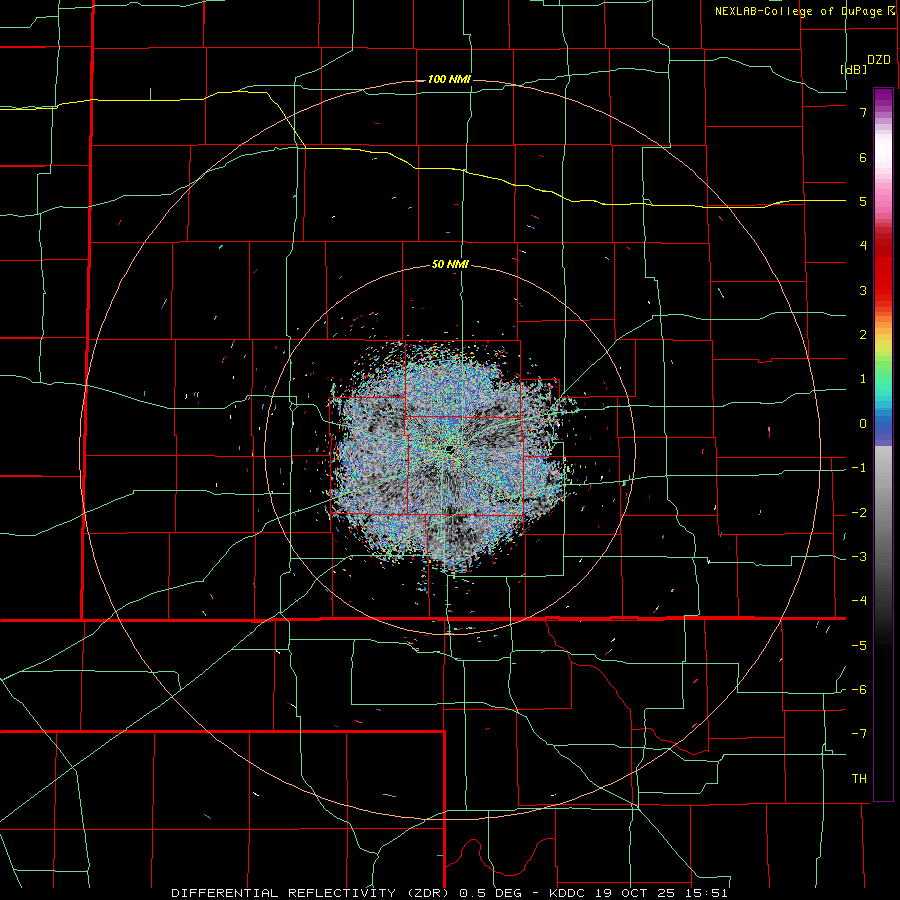Click scale value 3 on legend
The image size is (900, 900).
863,290
